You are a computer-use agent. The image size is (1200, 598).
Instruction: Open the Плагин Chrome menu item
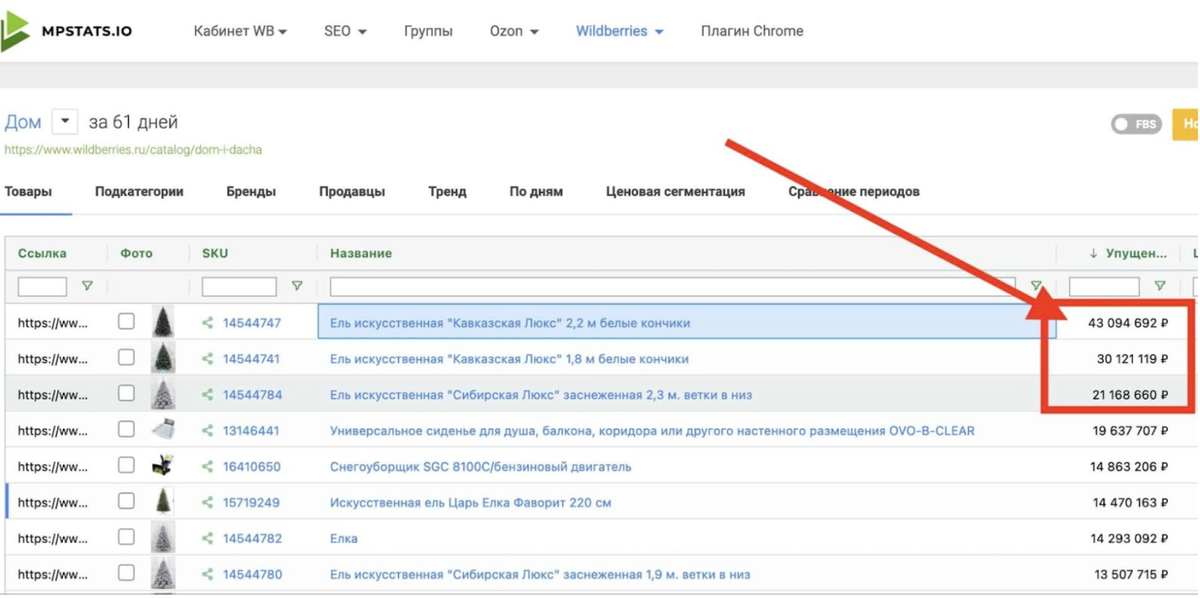[752, 31]
